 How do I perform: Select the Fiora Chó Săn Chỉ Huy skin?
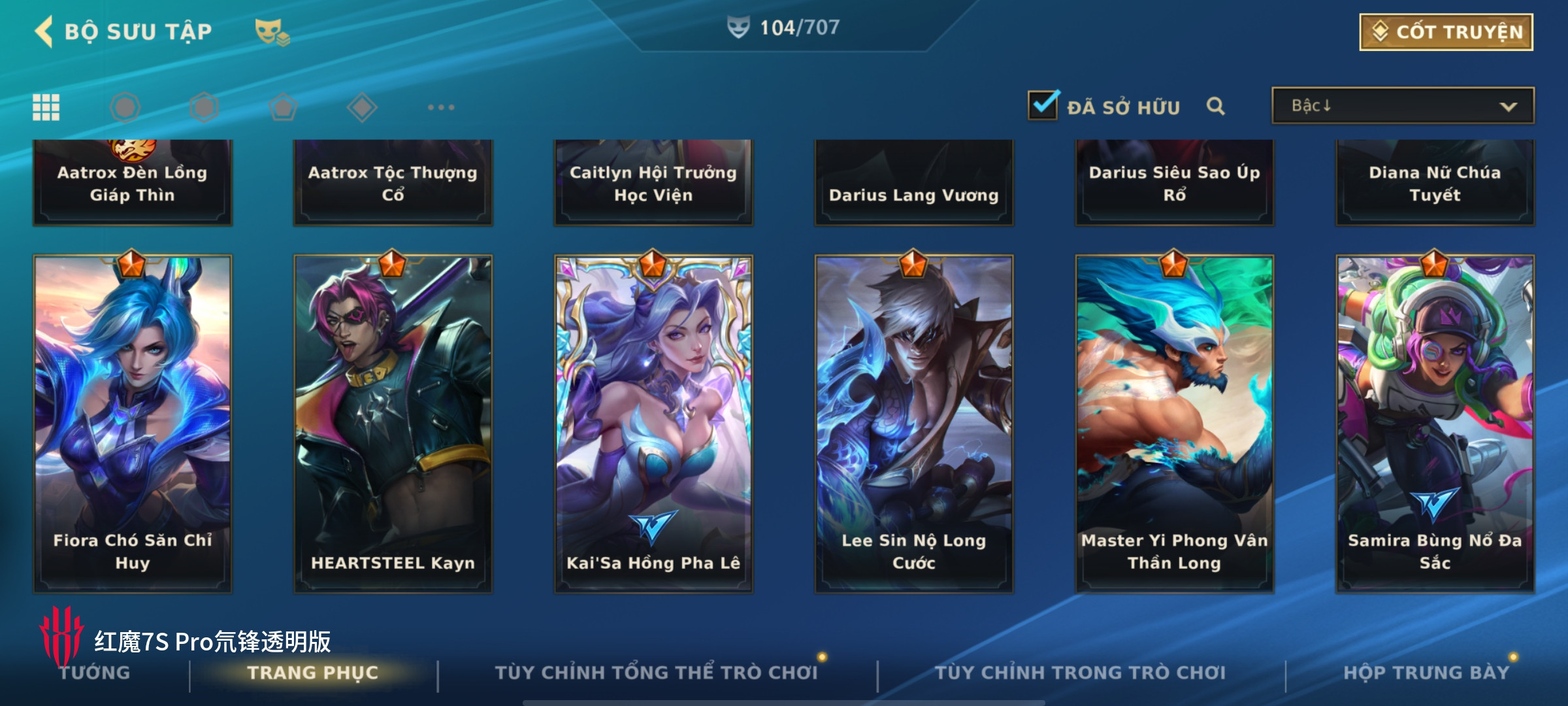click(x=133, y=424)
